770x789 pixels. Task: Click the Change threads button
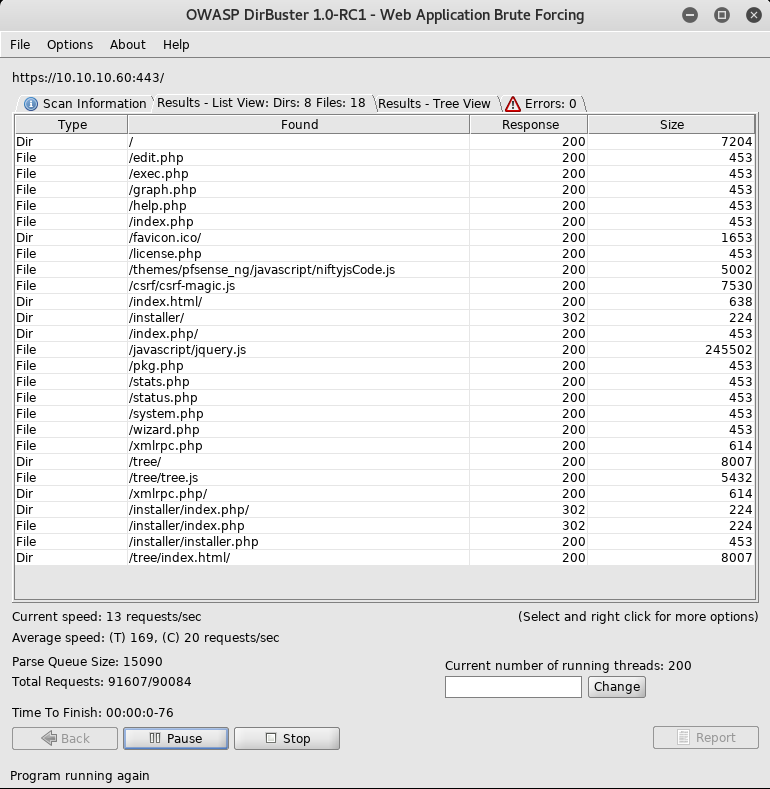tap(616, 687)
